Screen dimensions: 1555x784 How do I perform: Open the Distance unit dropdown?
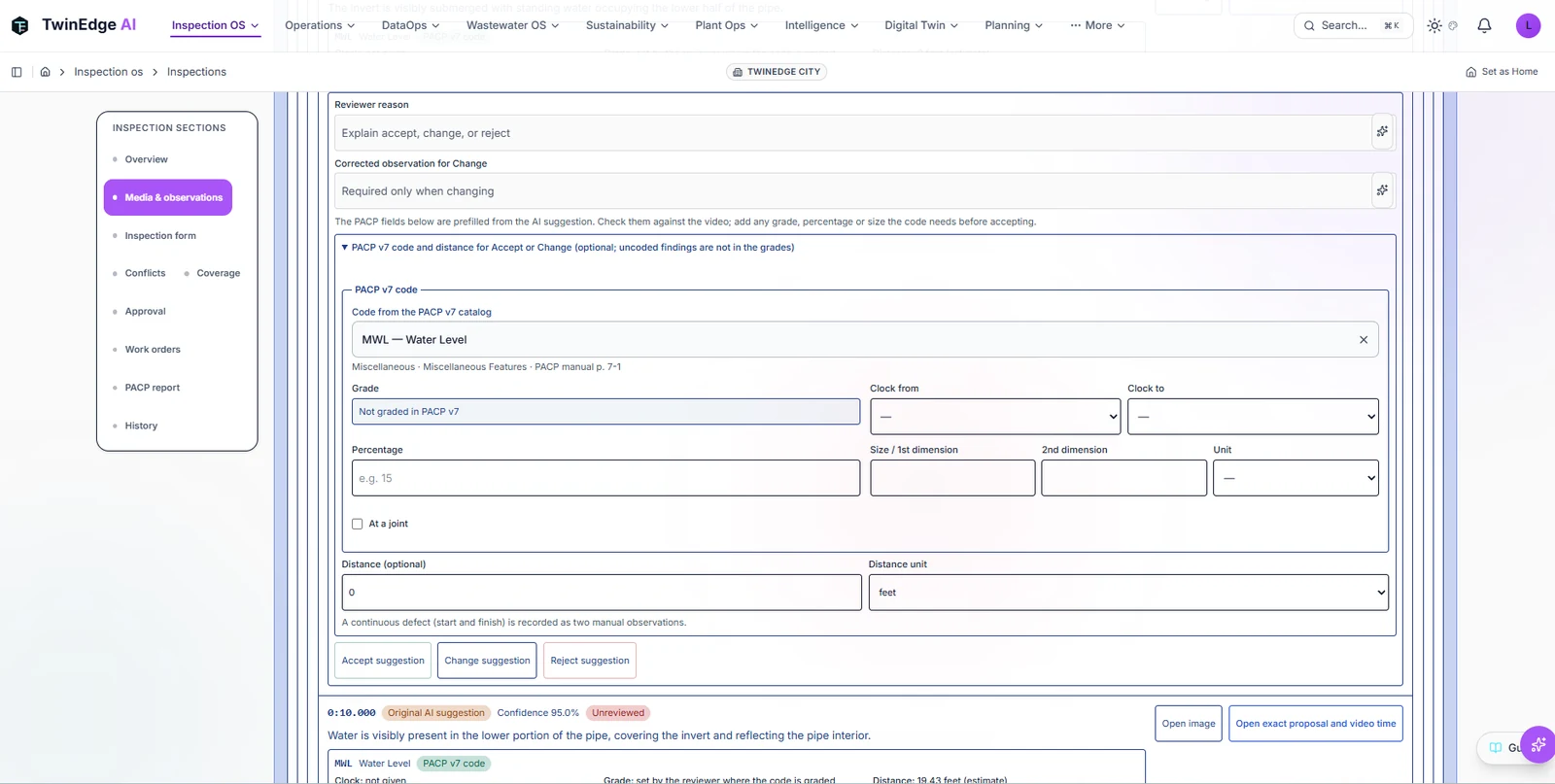tap(1128, 593)
